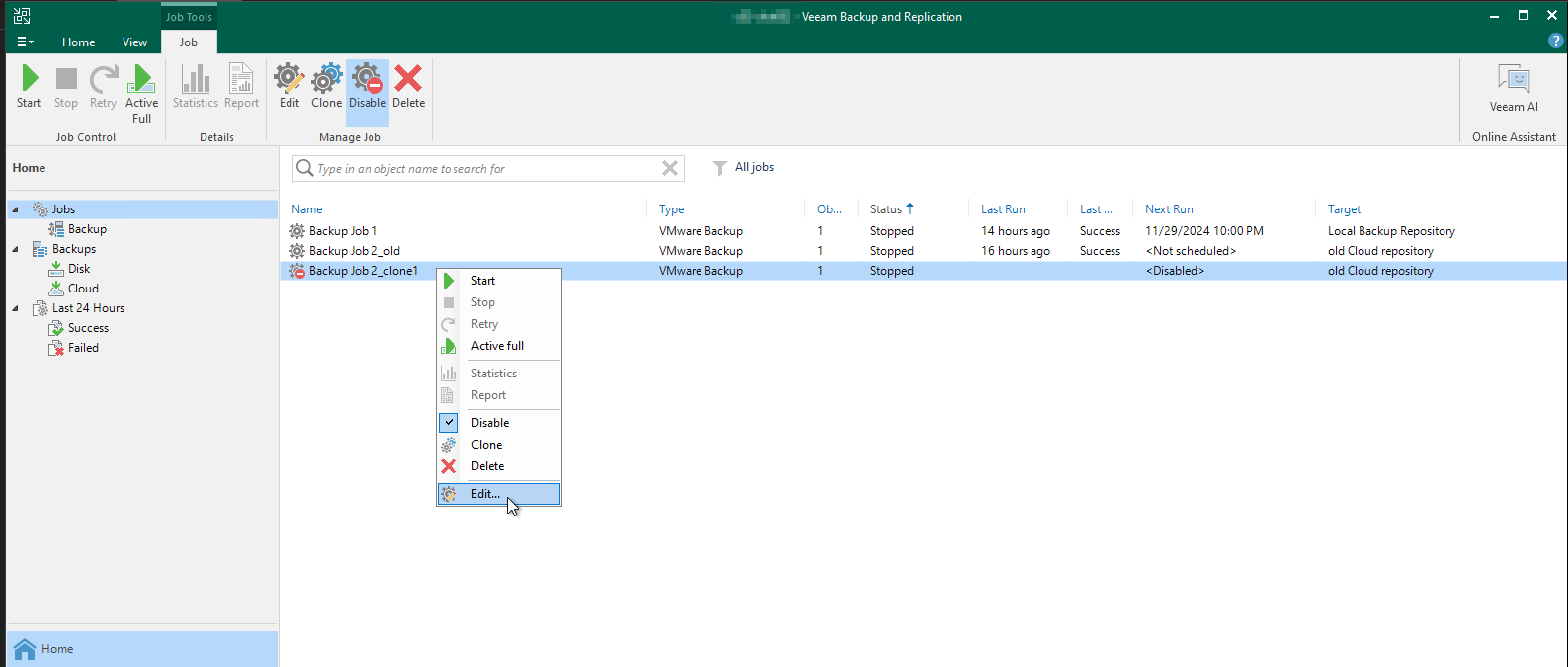Choose Clone in the context menu

(x=499, y=445)
